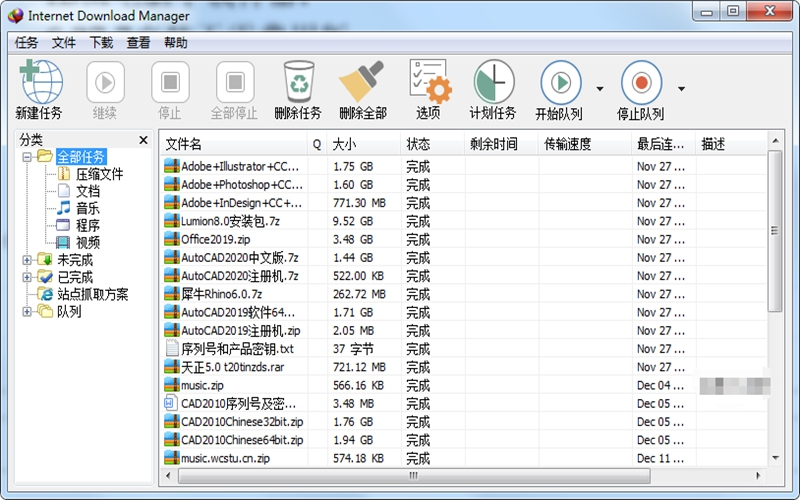Viewport: 800px width, 500px height.
Task: Select 文档 category
Action: click(88, 191)
